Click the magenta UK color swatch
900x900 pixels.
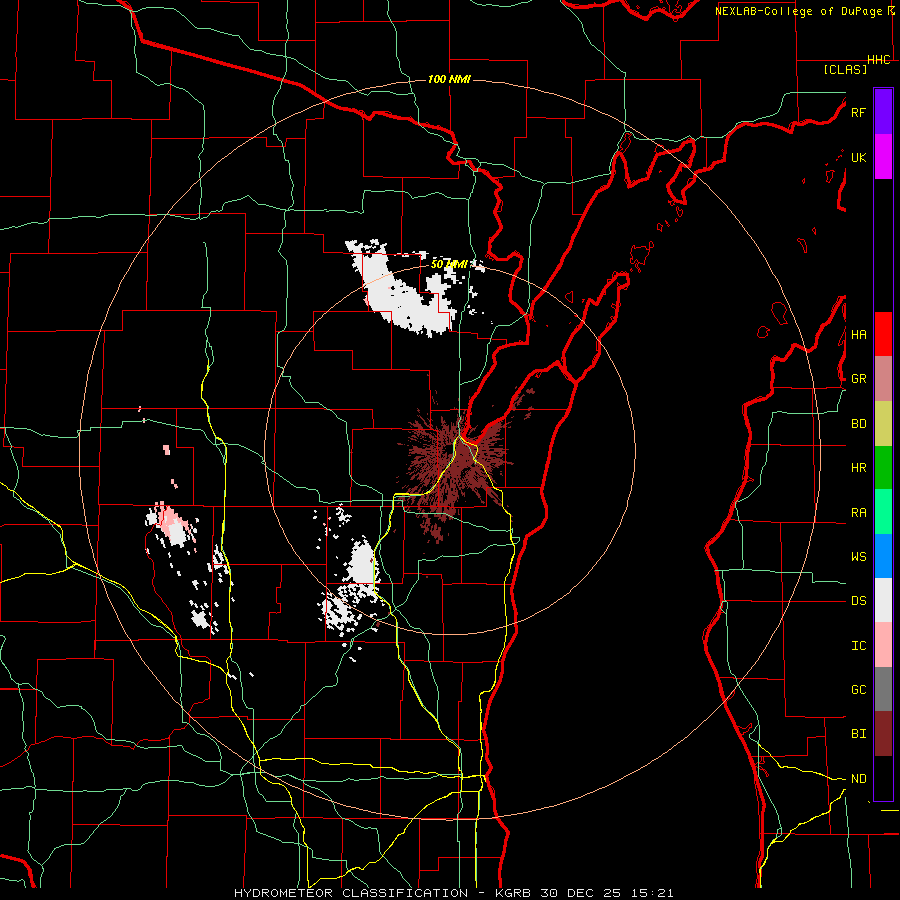[x=883, y=157]
